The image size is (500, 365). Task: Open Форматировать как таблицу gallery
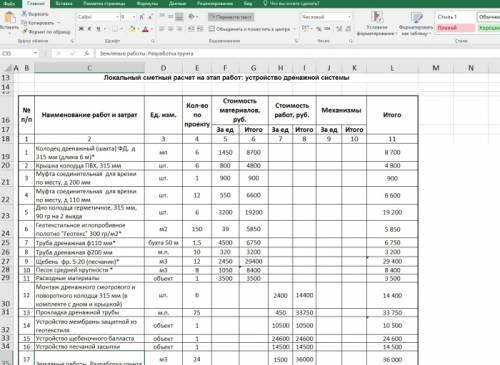click(416, 23)
